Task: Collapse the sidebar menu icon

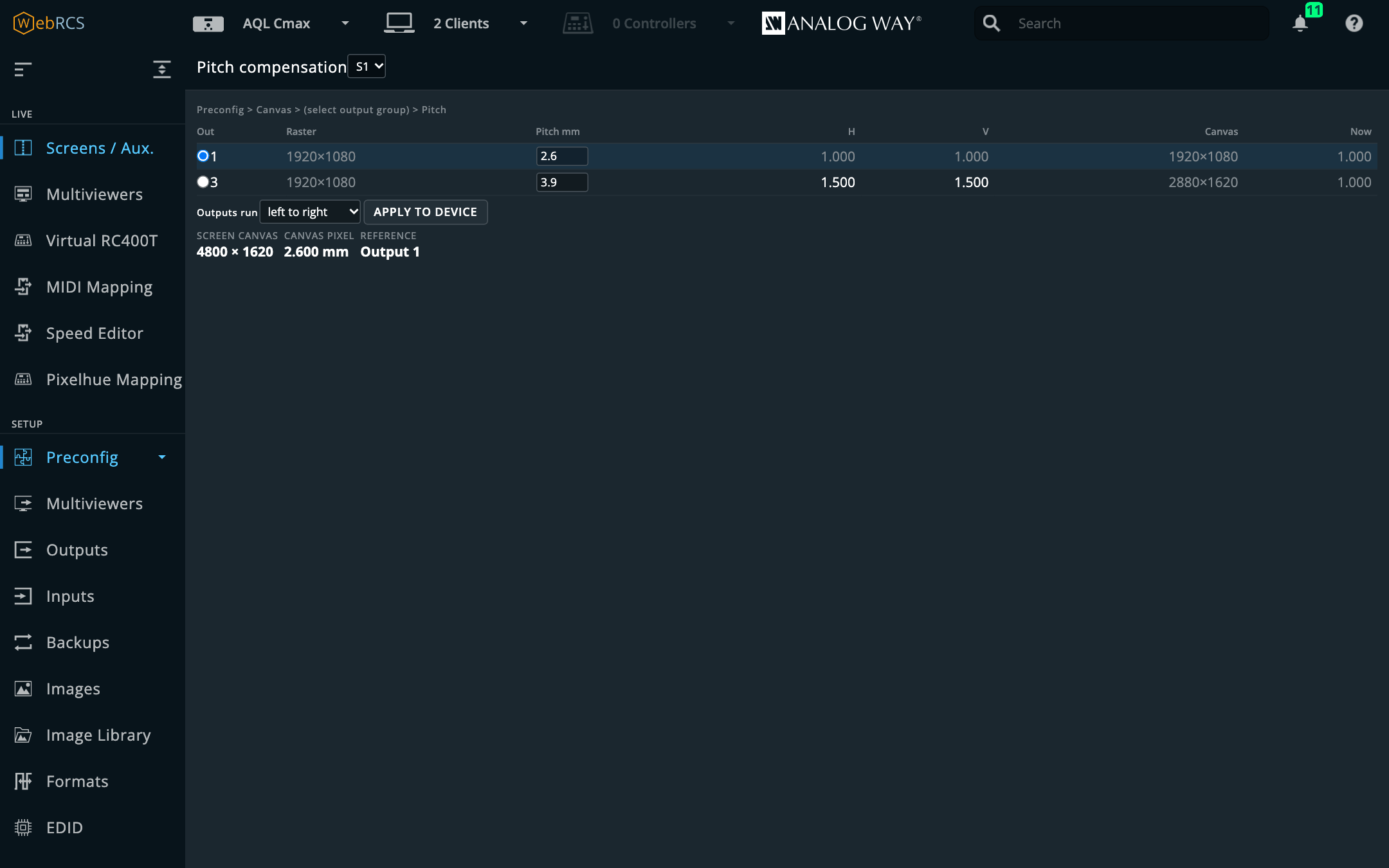Action: 23,69
